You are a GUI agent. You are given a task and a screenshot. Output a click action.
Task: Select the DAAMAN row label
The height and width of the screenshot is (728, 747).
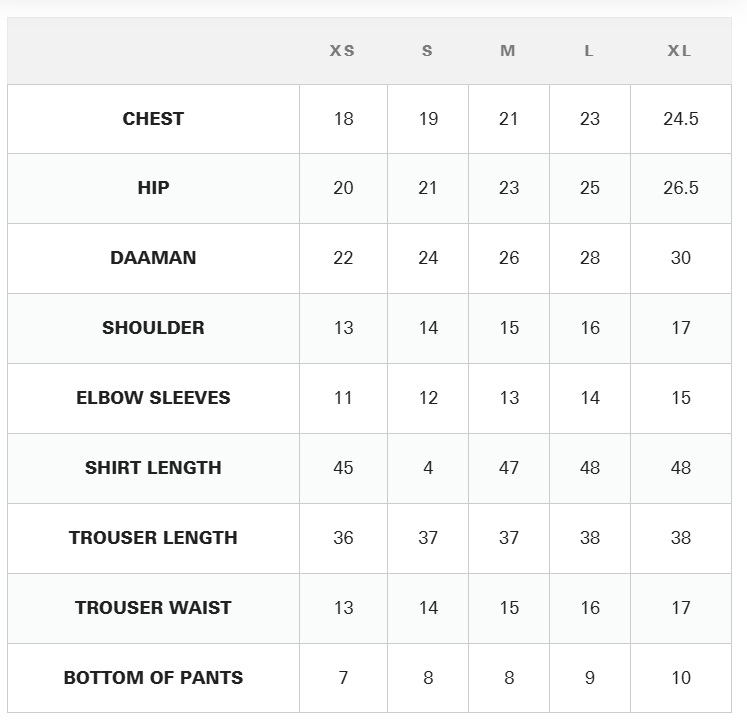153,258
